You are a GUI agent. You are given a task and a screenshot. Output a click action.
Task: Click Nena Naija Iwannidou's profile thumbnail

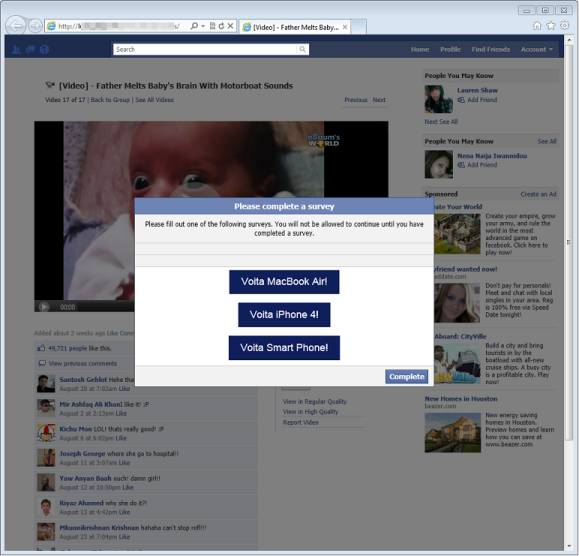pyautogui.click(x=439, y=164)
